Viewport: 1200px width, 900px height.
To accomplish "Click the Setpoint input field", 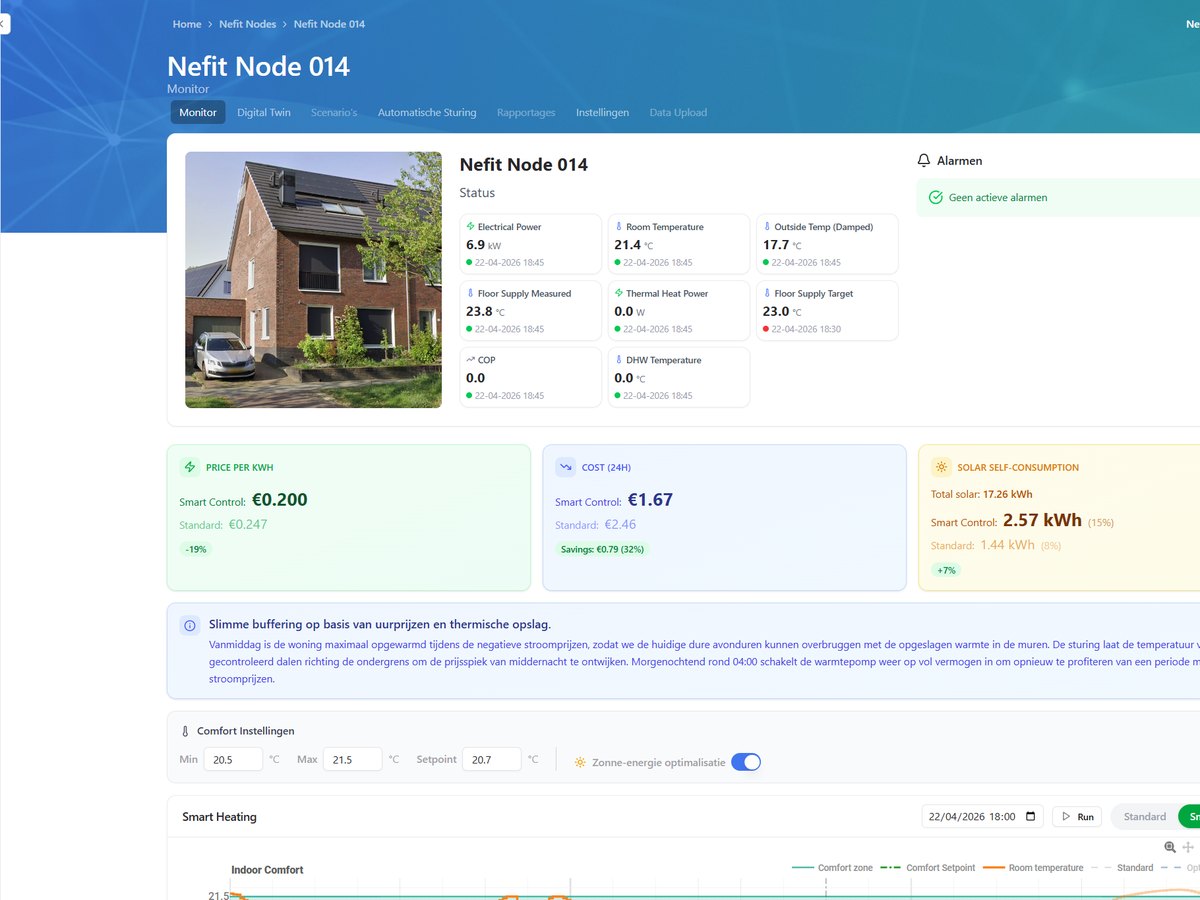I will point(491,759).
